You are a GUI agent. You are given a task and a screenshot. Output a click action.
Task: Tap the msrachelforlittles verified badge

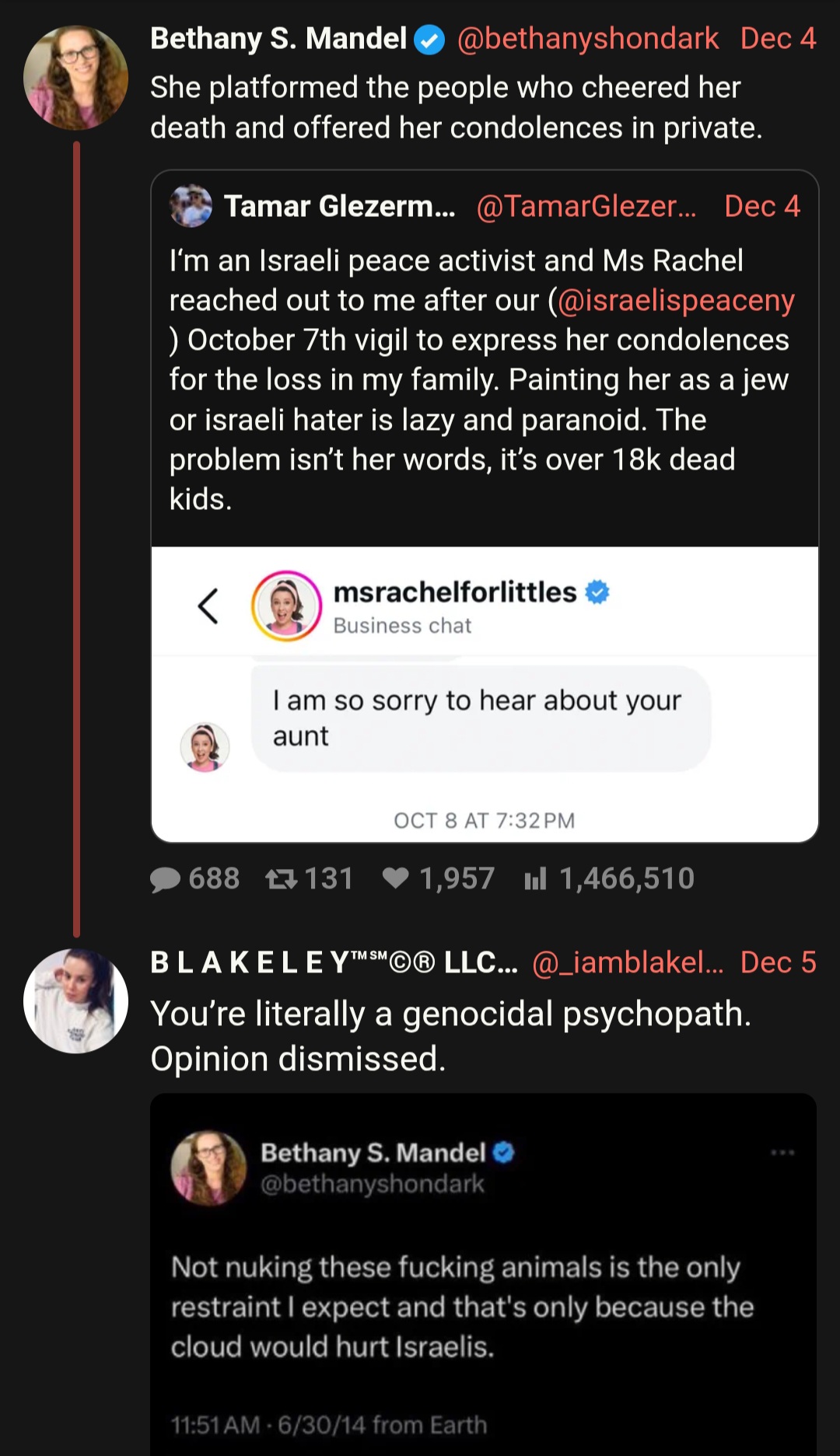(597, 592)
